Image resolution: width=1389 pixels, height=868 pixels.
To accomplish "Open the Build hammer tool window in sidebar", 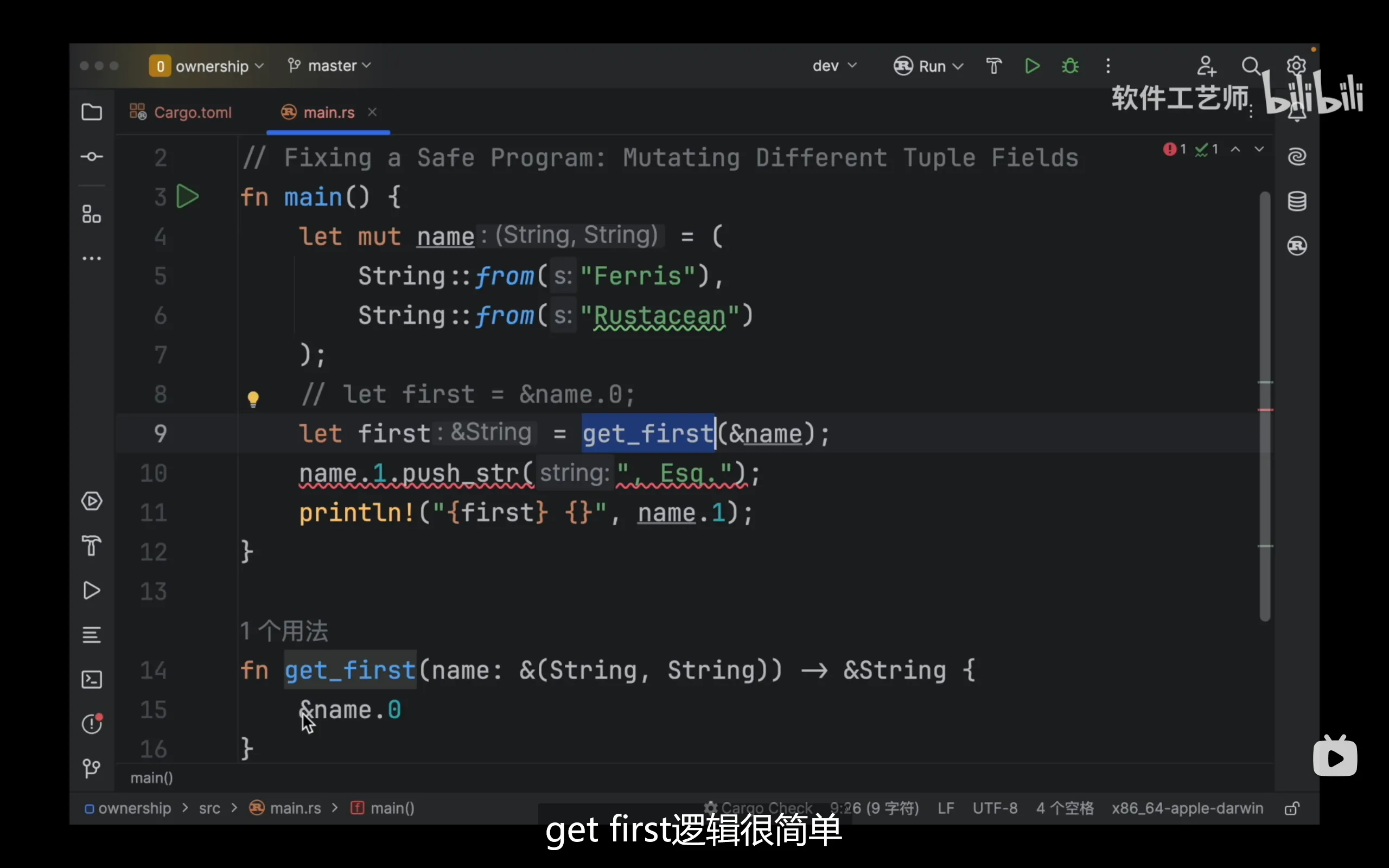I will click(92, 546).
